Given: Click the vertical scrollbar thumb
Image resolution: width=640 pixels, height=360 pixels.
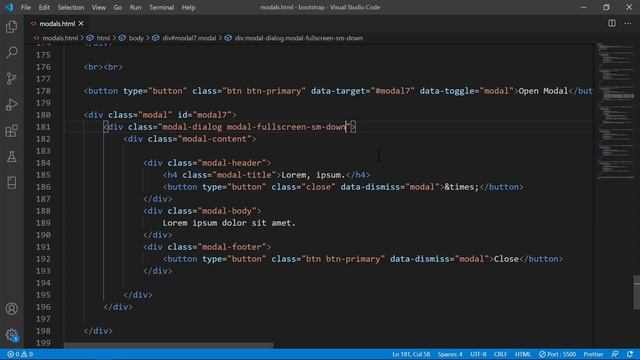Looking at the screenshot, I should (636, 292).
